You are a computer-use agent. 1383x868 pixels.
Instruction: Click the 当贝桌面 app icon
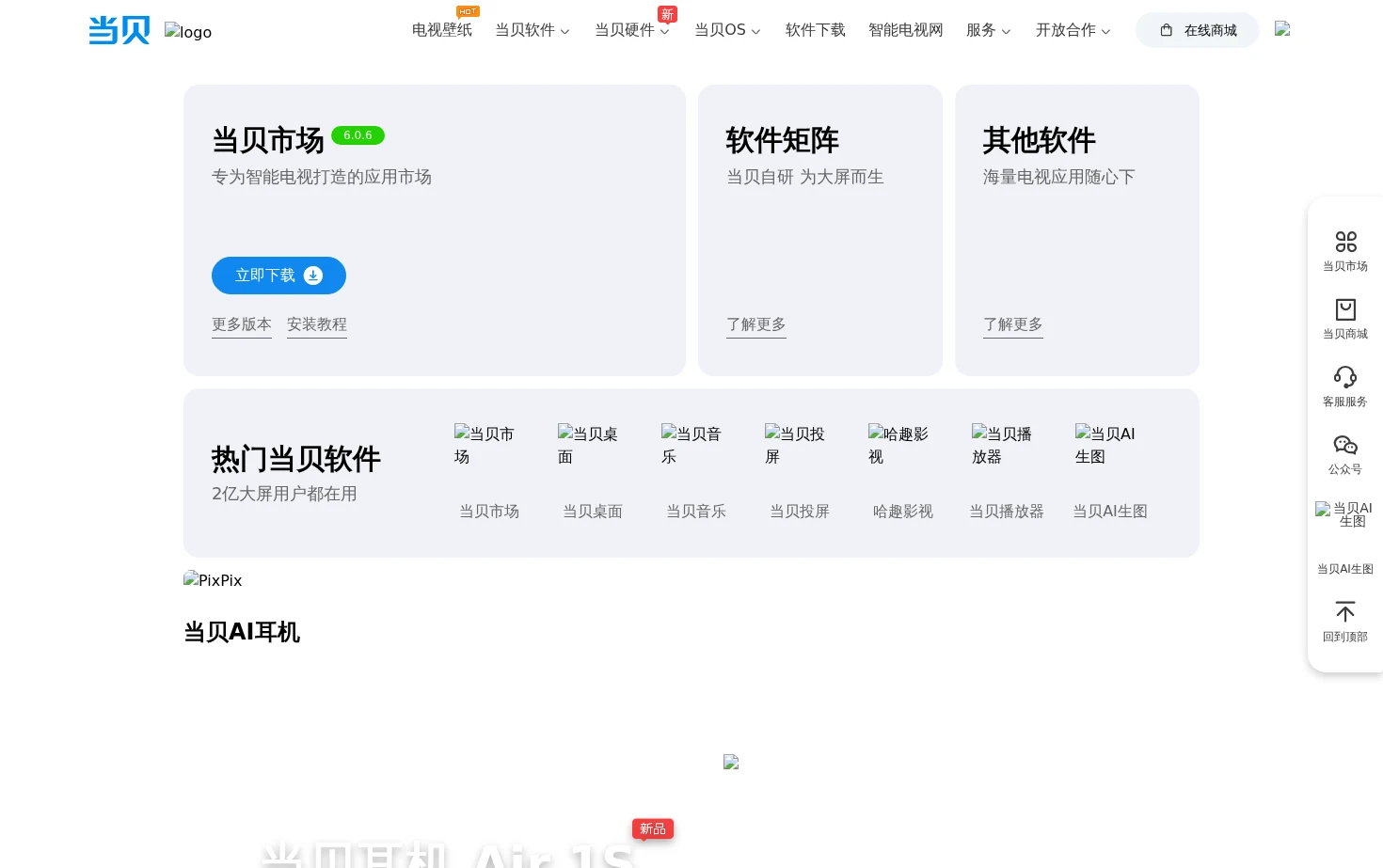click(593, 445)
